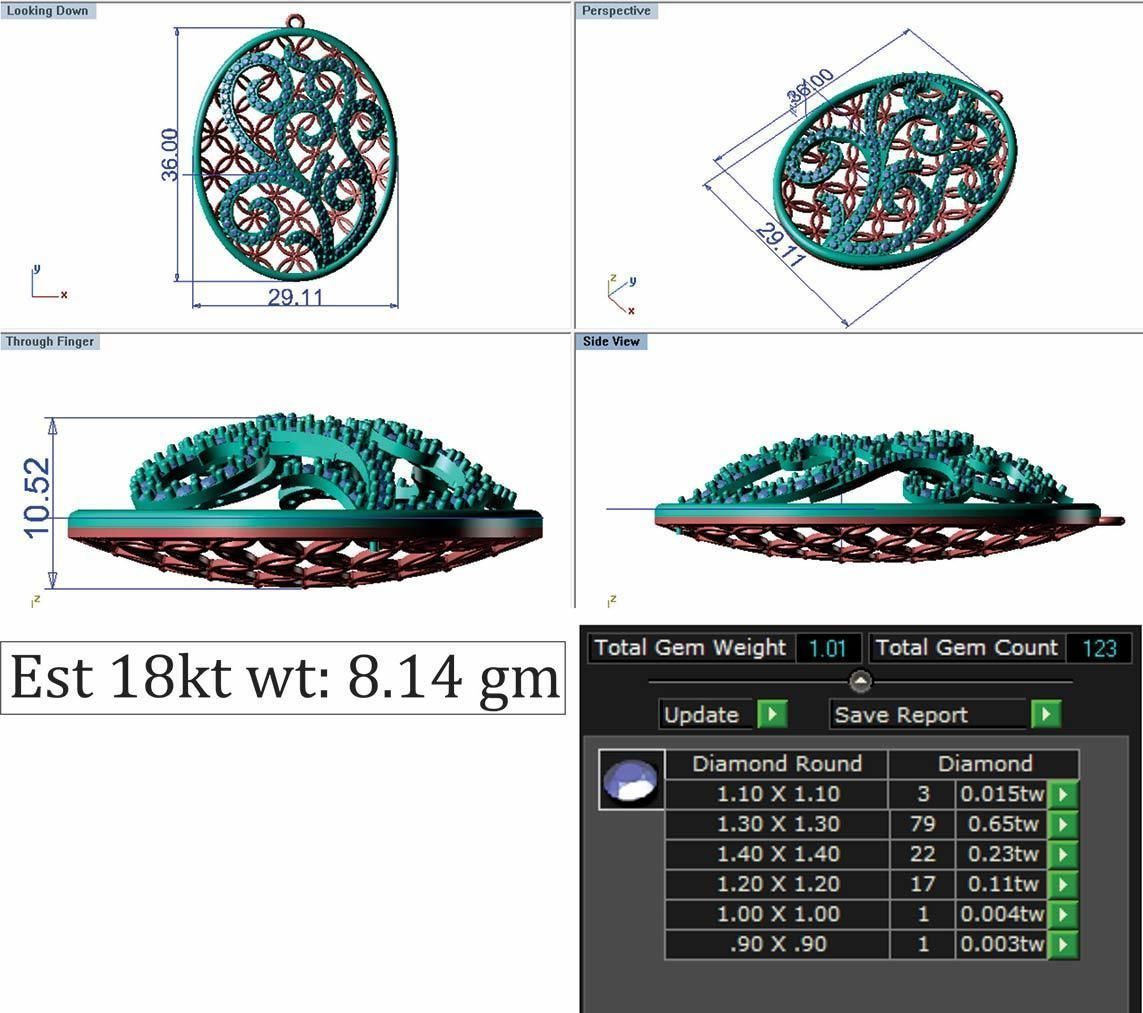Select the round diamond gem thumbnail
The width and height of the screenshot is (1143, 1013).
[x=631, y=779]
